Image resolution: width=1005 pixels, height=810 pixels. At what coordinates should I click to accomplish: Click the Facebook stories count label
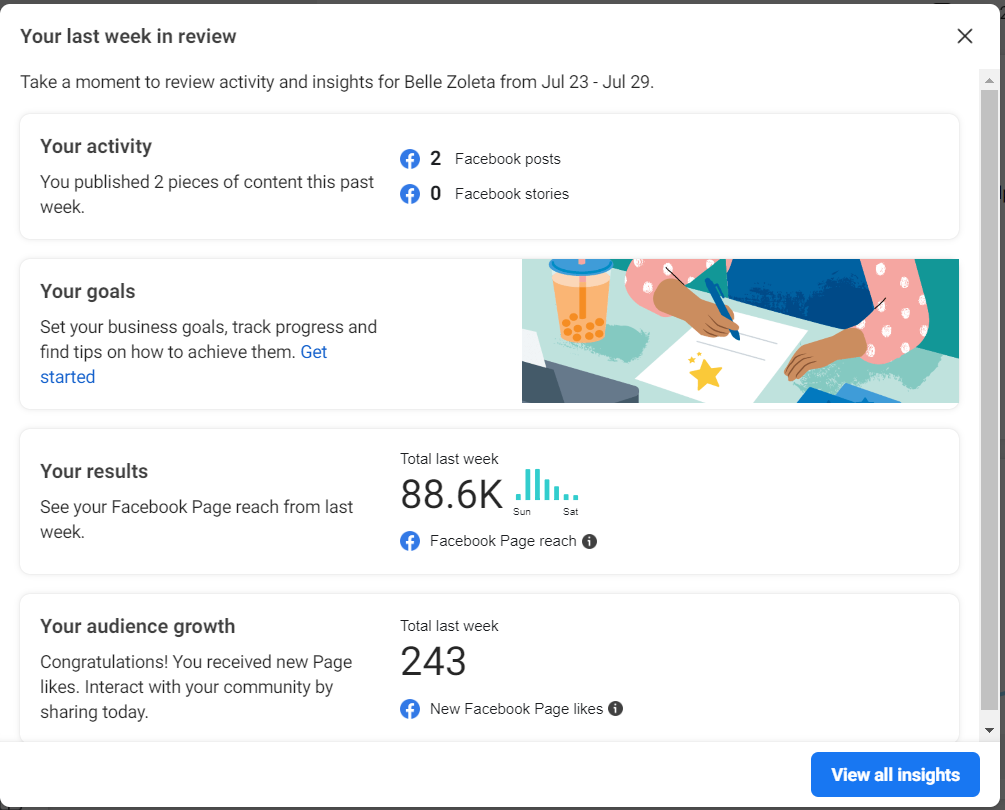tap(511, 194)
